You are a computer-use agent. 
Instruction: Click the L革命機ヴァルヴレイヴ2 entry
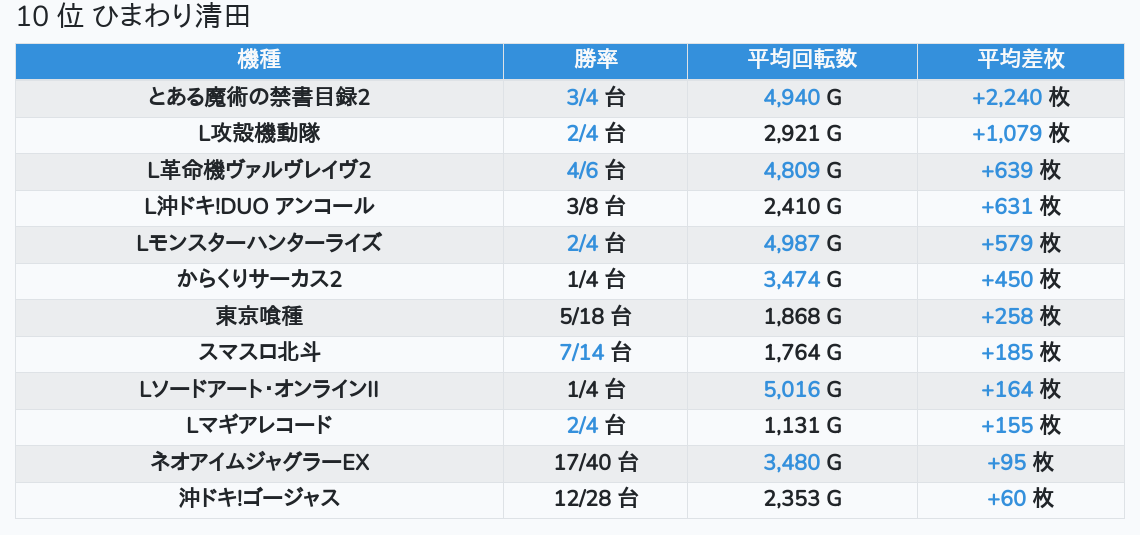coord(259,170)
